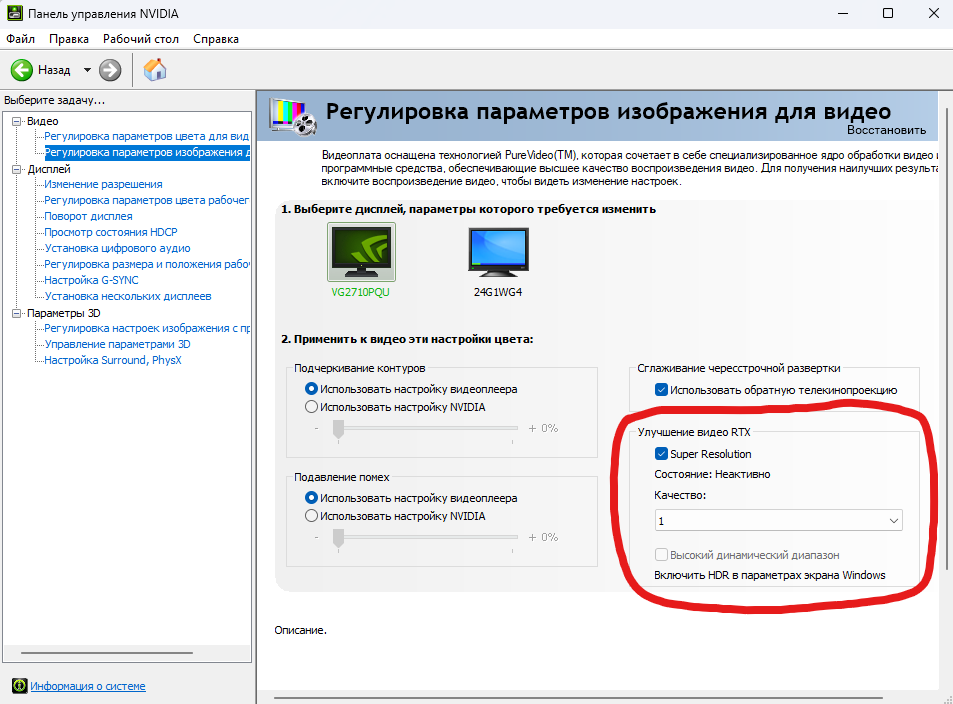Viewport: 953px width, 704px height.
Task: Open the Рабочий стол menu
Action: (140, 39)
